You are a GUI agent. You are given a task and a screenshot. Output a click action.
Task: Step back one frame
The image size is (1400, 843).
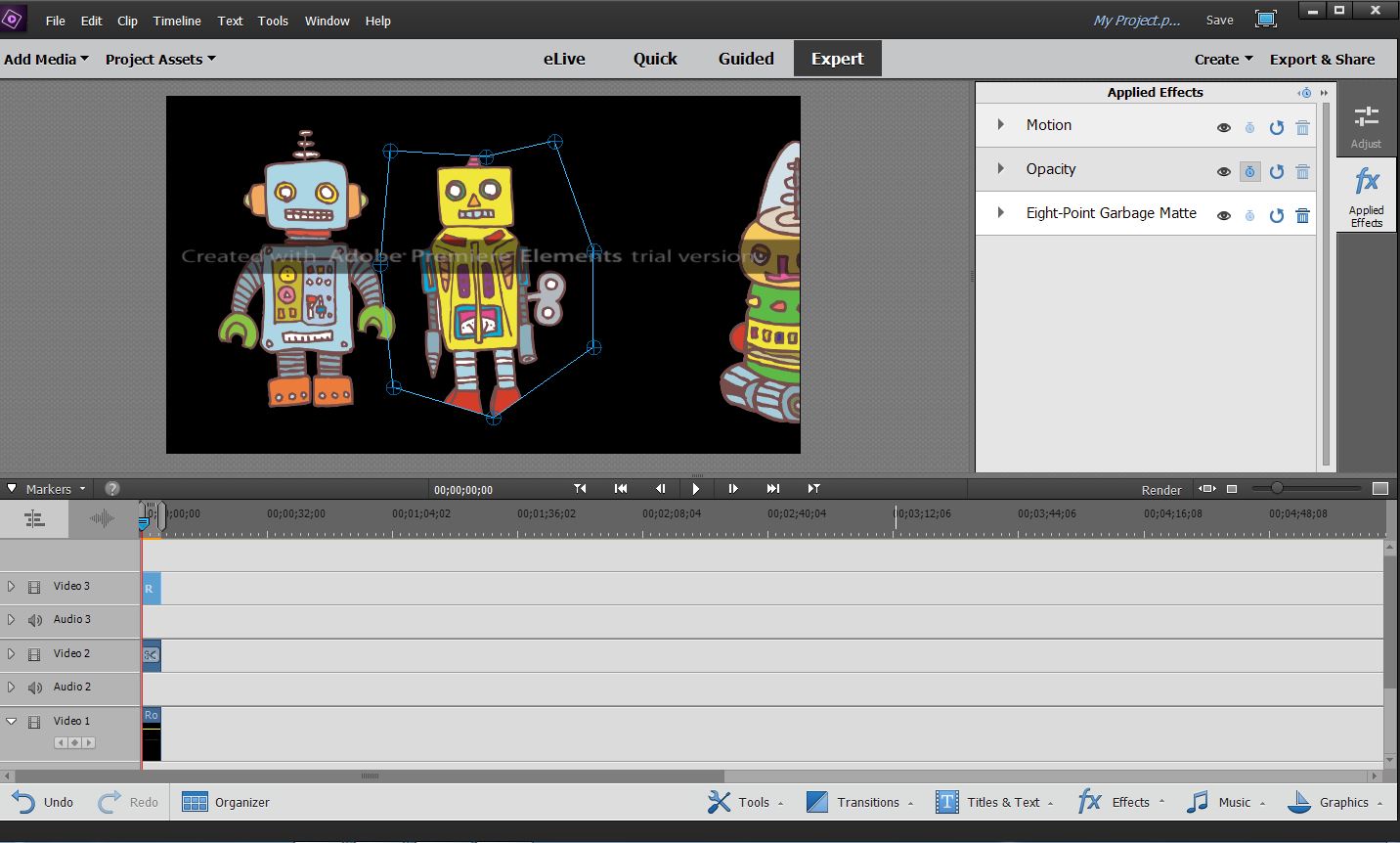pyautogui.click(x=660, y=489)
